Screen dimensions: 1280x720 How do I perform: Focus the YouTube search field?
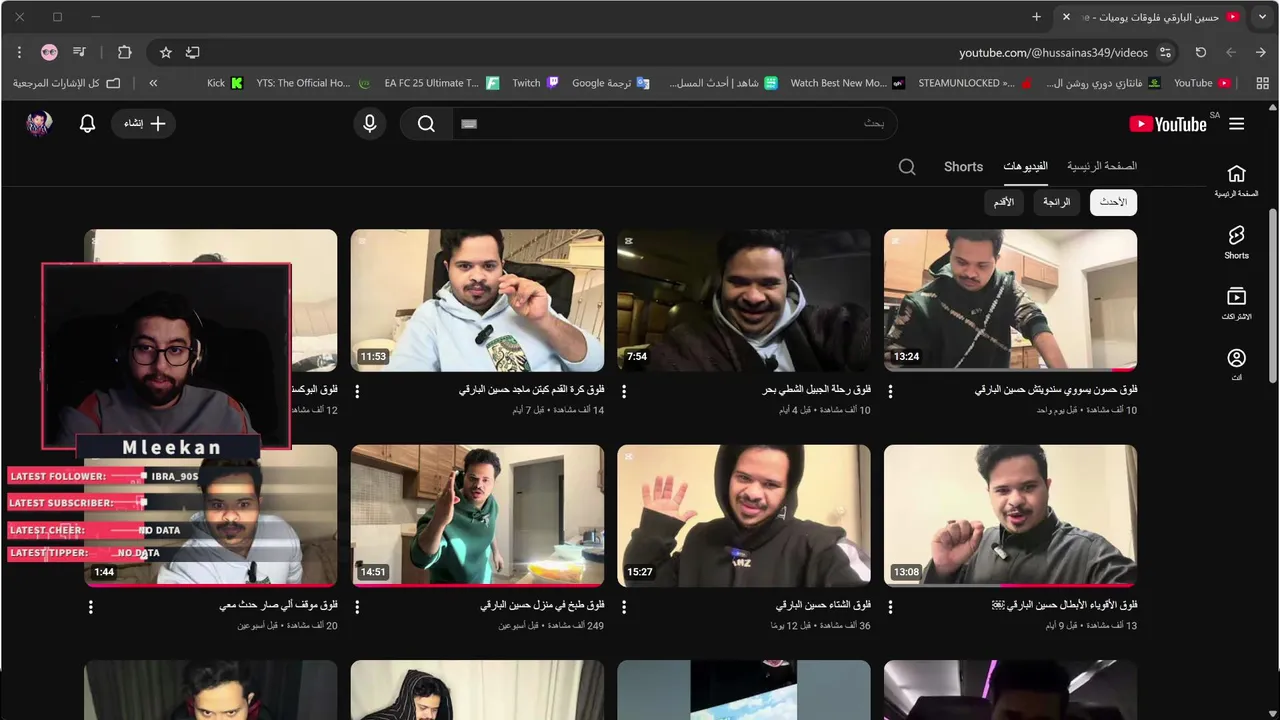[675, 123]
